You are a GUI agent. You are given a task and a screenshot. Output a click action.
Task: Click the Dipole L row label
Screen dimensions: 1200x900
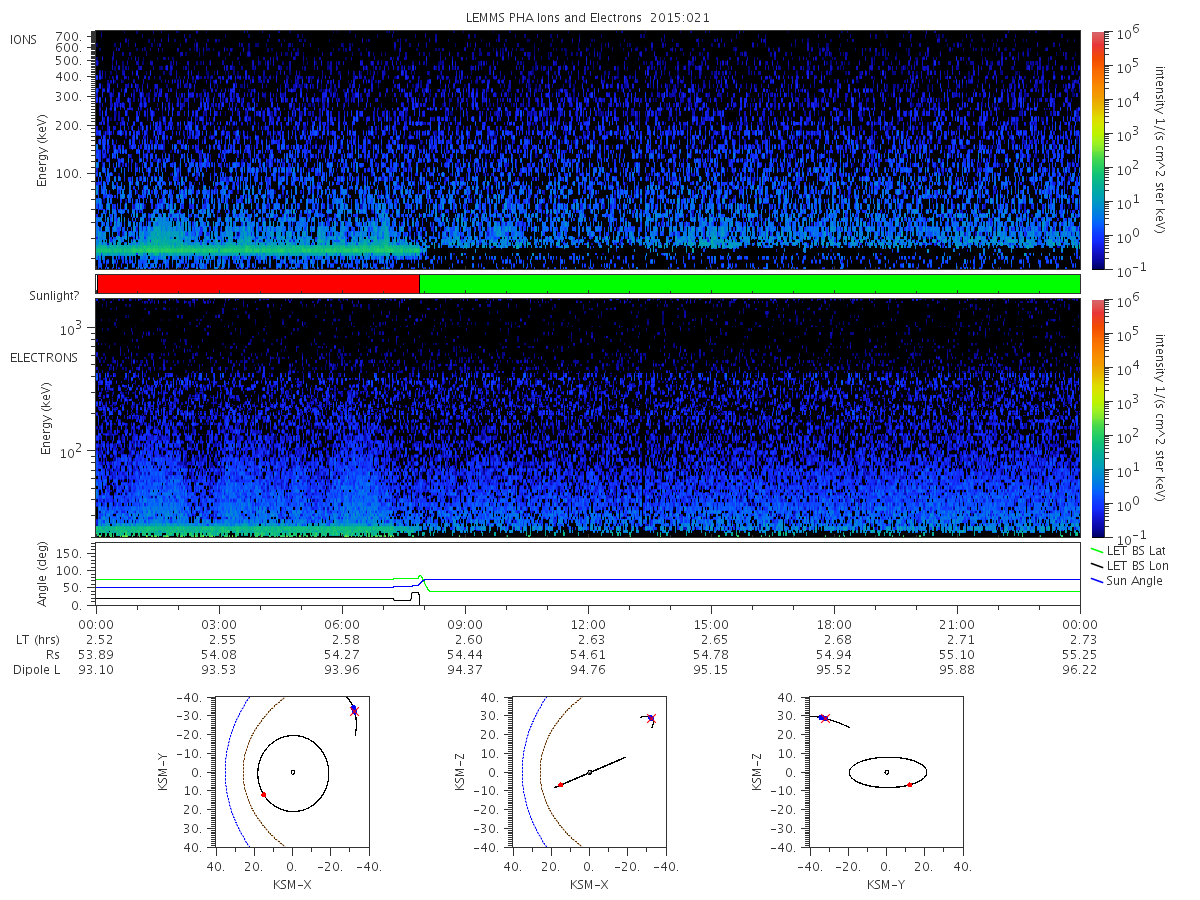36,670
